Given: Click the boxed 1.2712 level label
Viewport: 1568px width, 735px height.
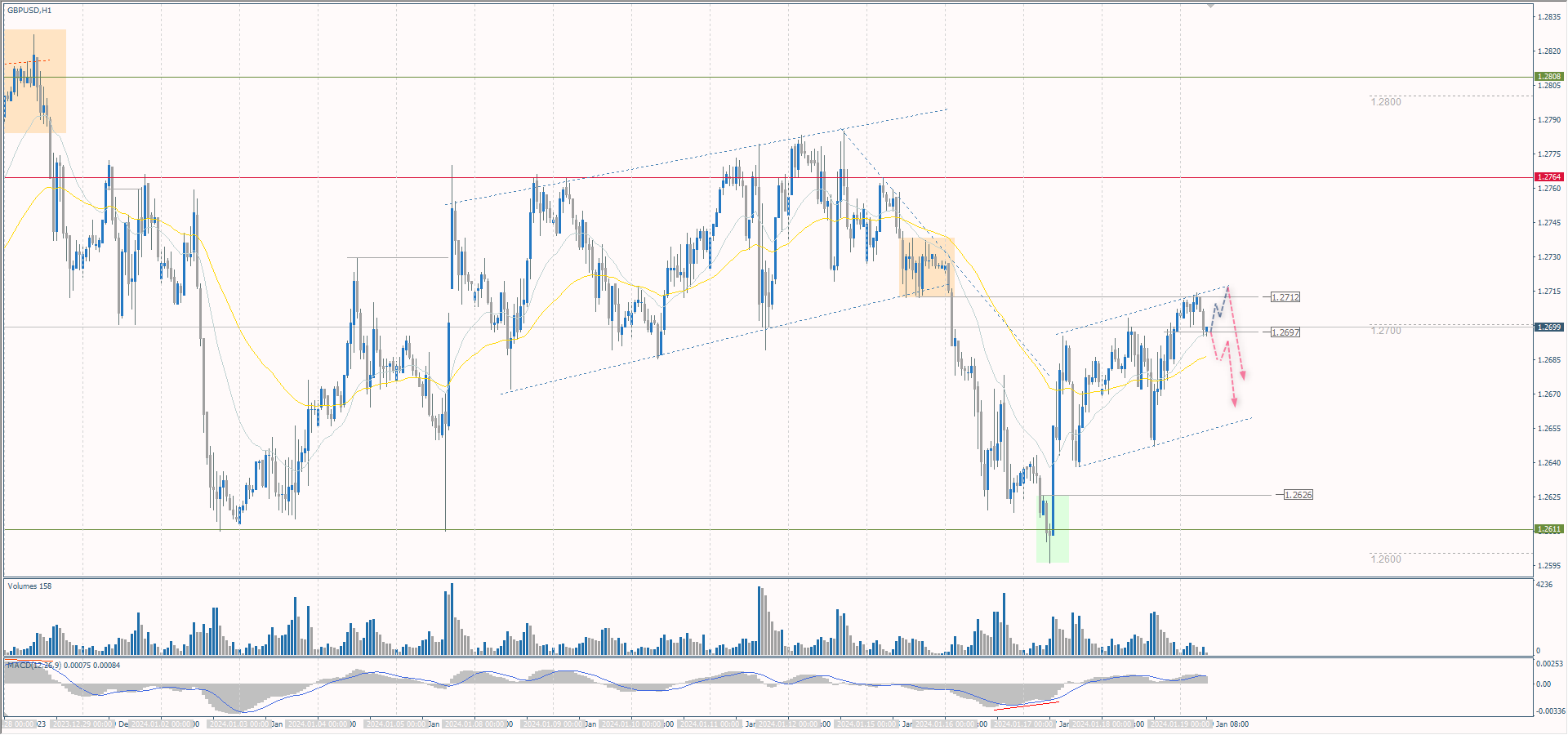Looking at the screenshot, I should (x=1285, y=297).
